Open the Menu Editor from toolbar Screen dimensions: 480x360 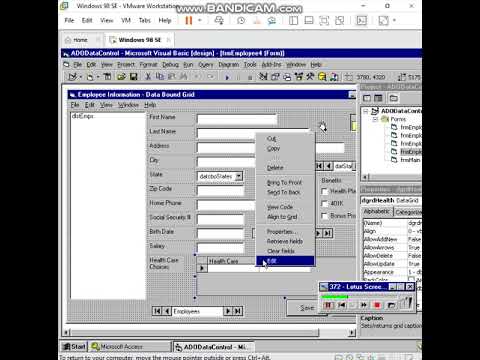click(x=107, y=77)
